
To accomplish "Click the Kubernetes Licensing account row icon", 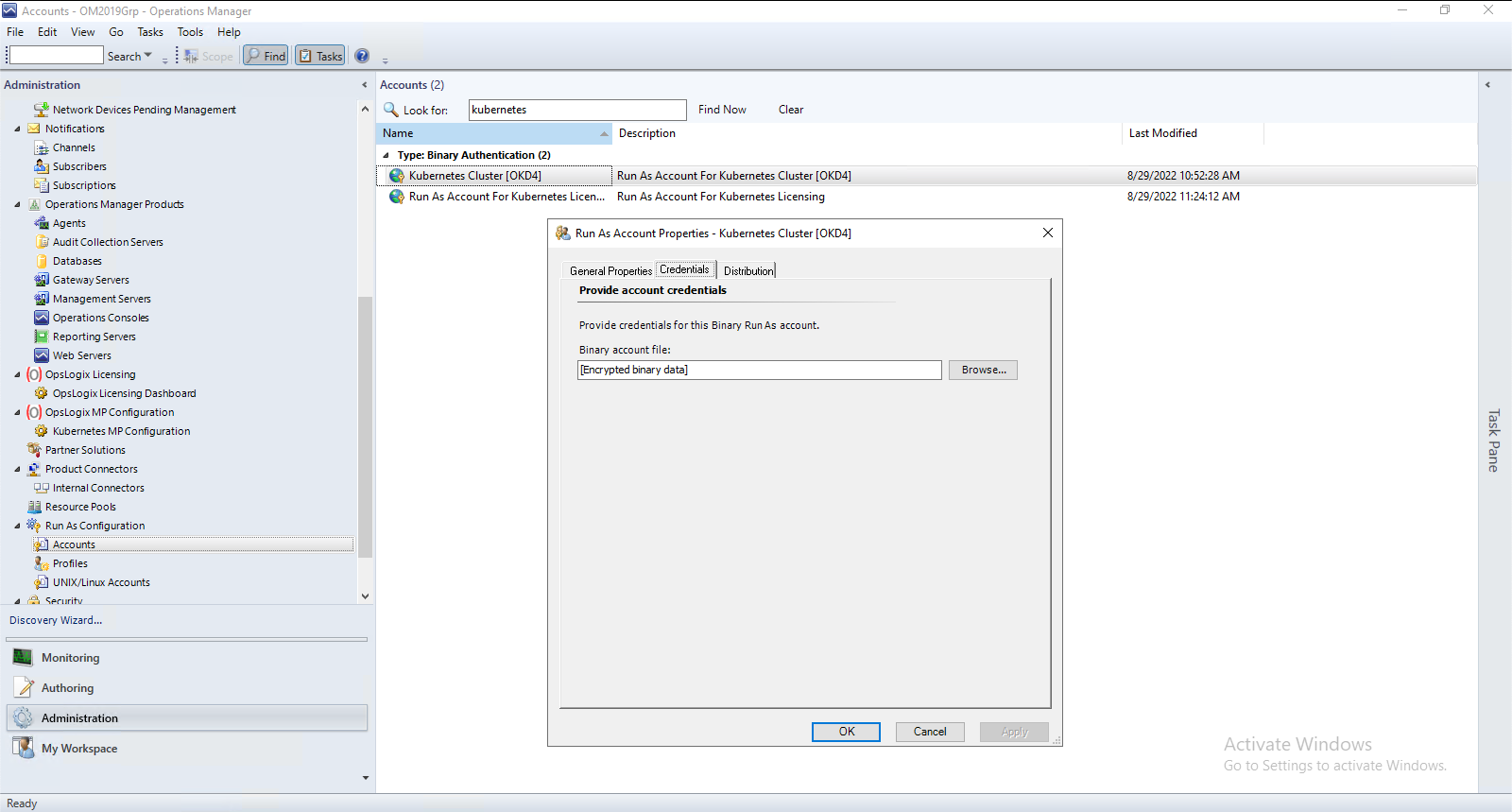I will (397, 197).
